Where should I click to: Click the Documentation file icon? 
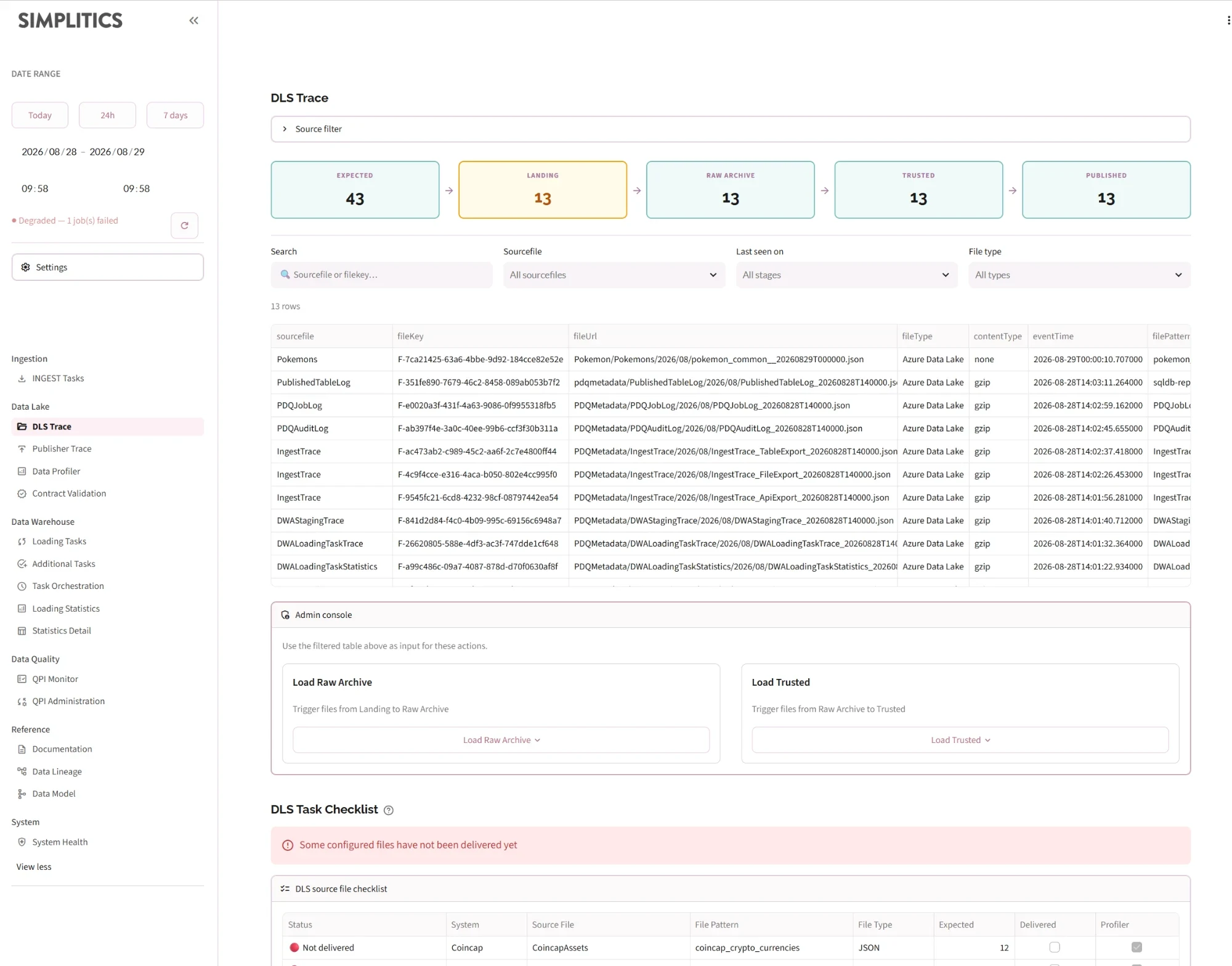[x=22, y=749]
